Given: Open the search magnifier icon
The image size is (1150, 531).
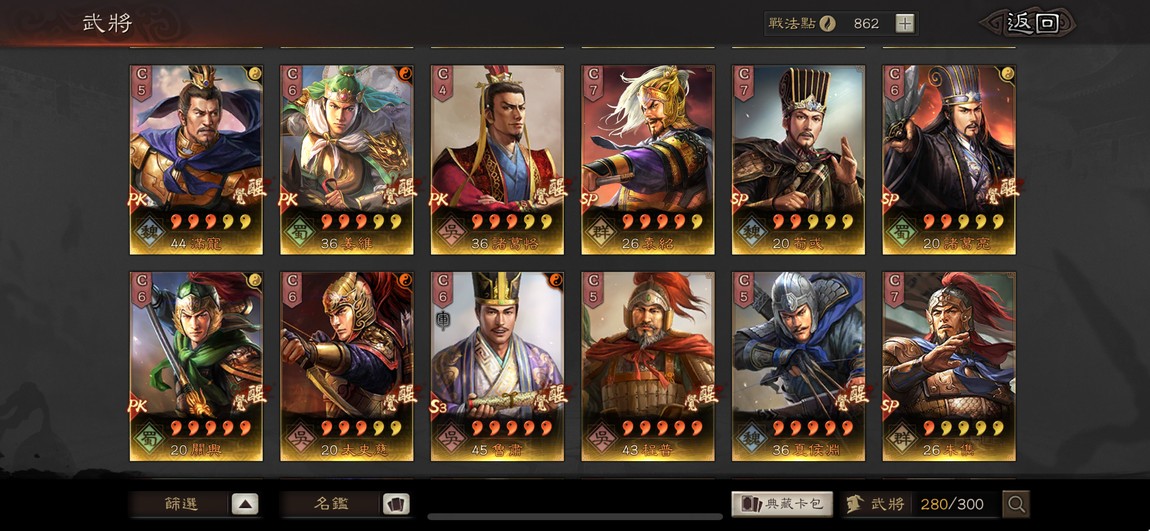Looking at the screenshot, I should 1016,504.
